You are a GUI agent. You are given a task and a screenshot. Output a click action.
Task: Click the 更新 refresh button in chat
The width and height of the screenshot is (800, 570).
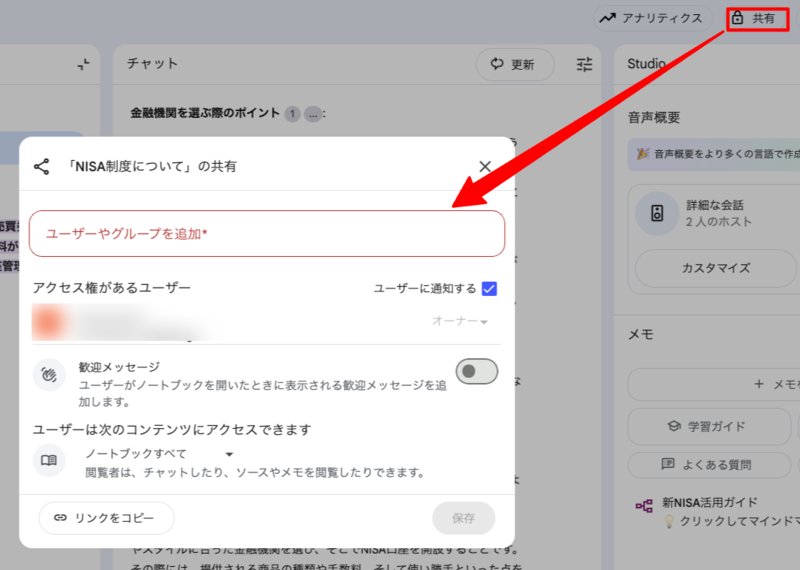(515, 64)
